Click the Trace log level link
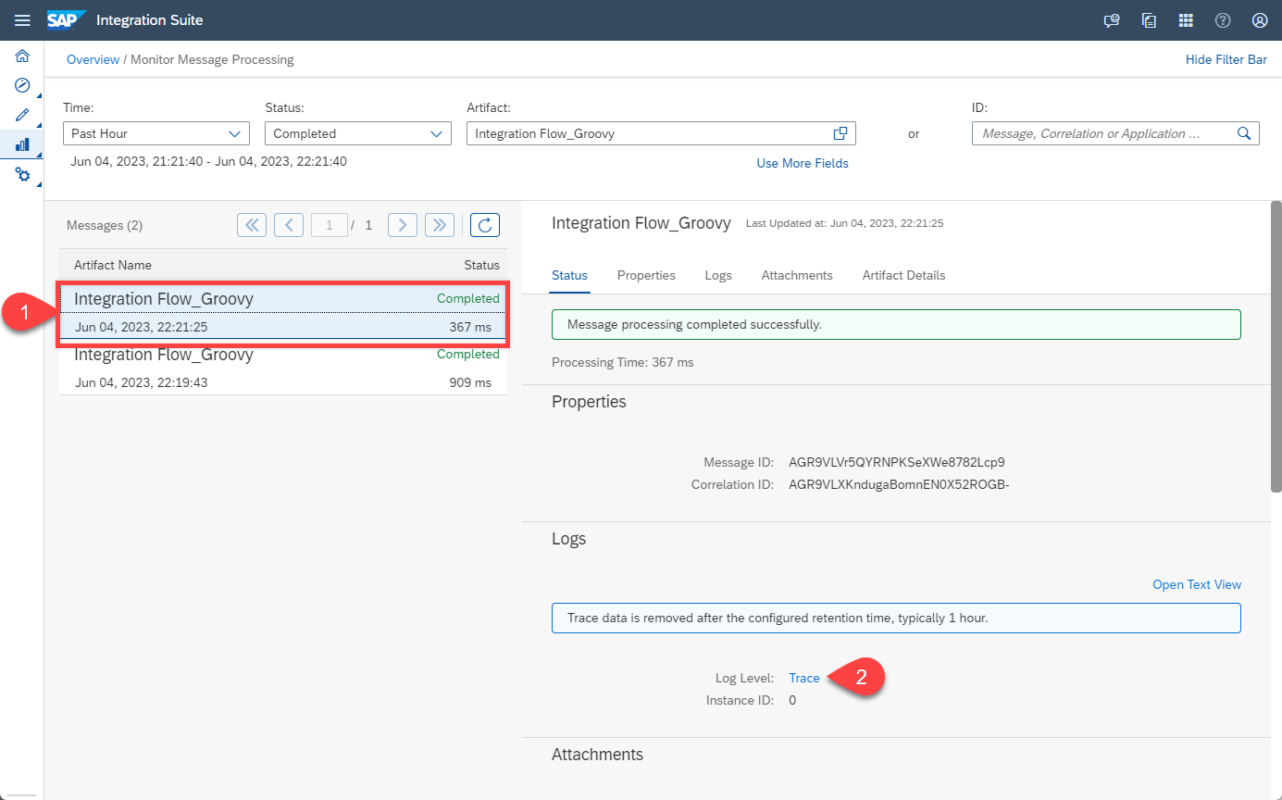This screenshot has height=800, width=1282. tap(804, 678)
